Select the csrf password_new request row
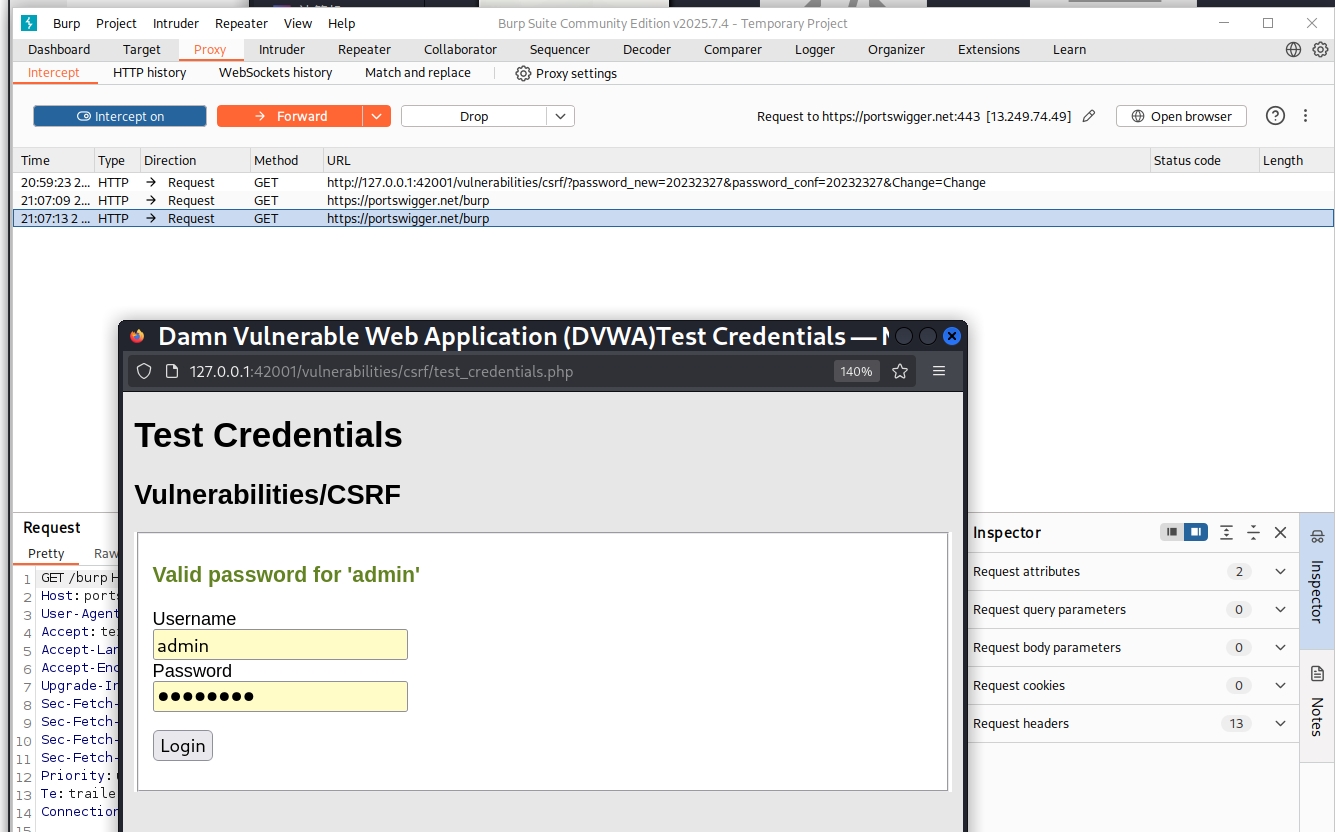 tap(673, 183)
